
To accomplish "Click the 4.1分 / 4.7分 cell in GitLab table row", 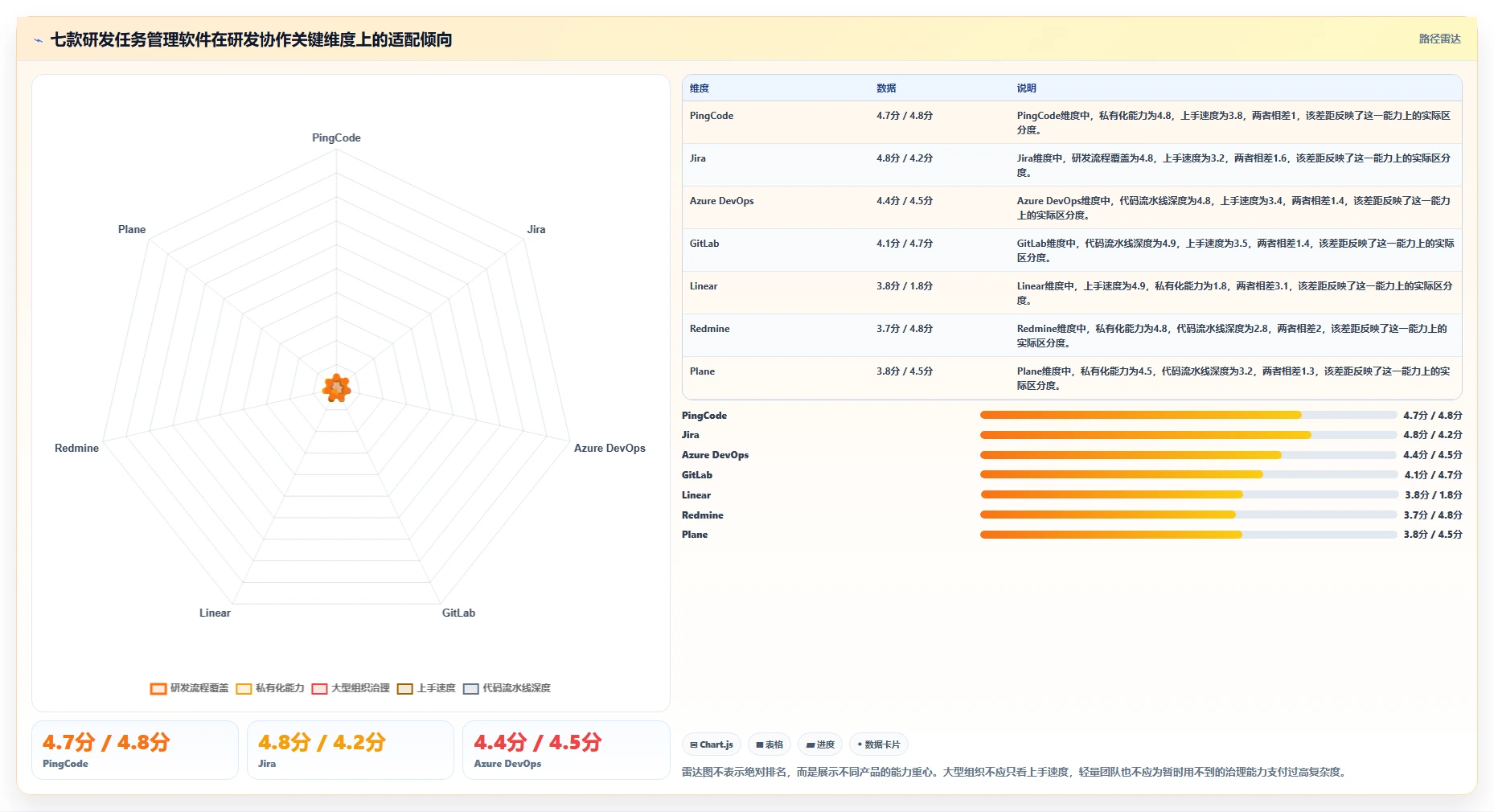I will pyautogui.click(x=905, y=244).
